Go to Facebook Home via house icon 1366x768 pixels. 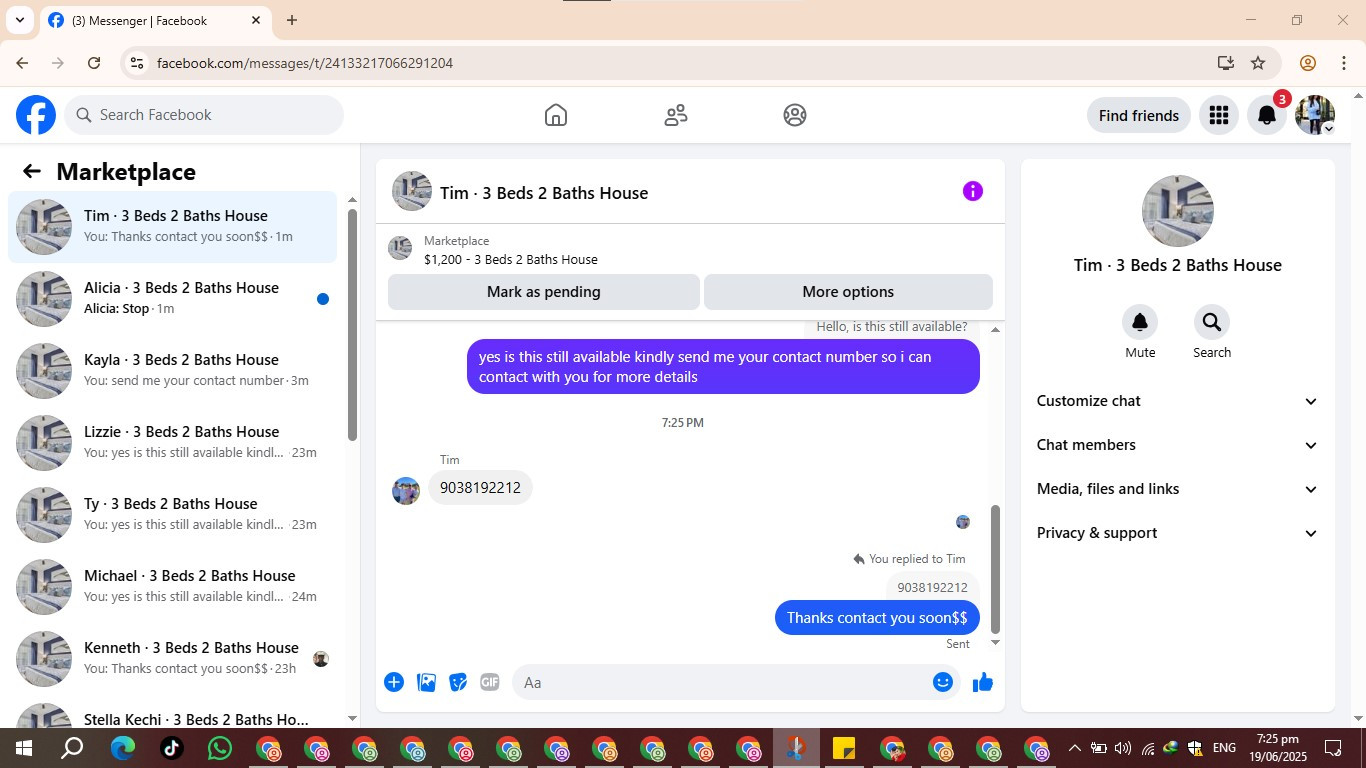click(556, 115)
